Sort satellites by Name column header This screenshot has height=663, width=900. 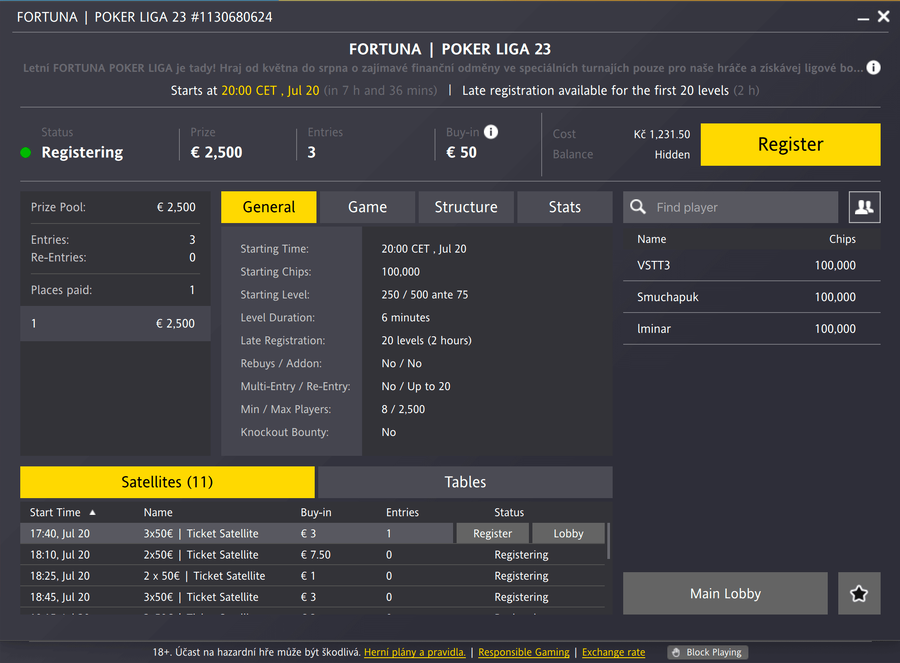tap(158, 513)
